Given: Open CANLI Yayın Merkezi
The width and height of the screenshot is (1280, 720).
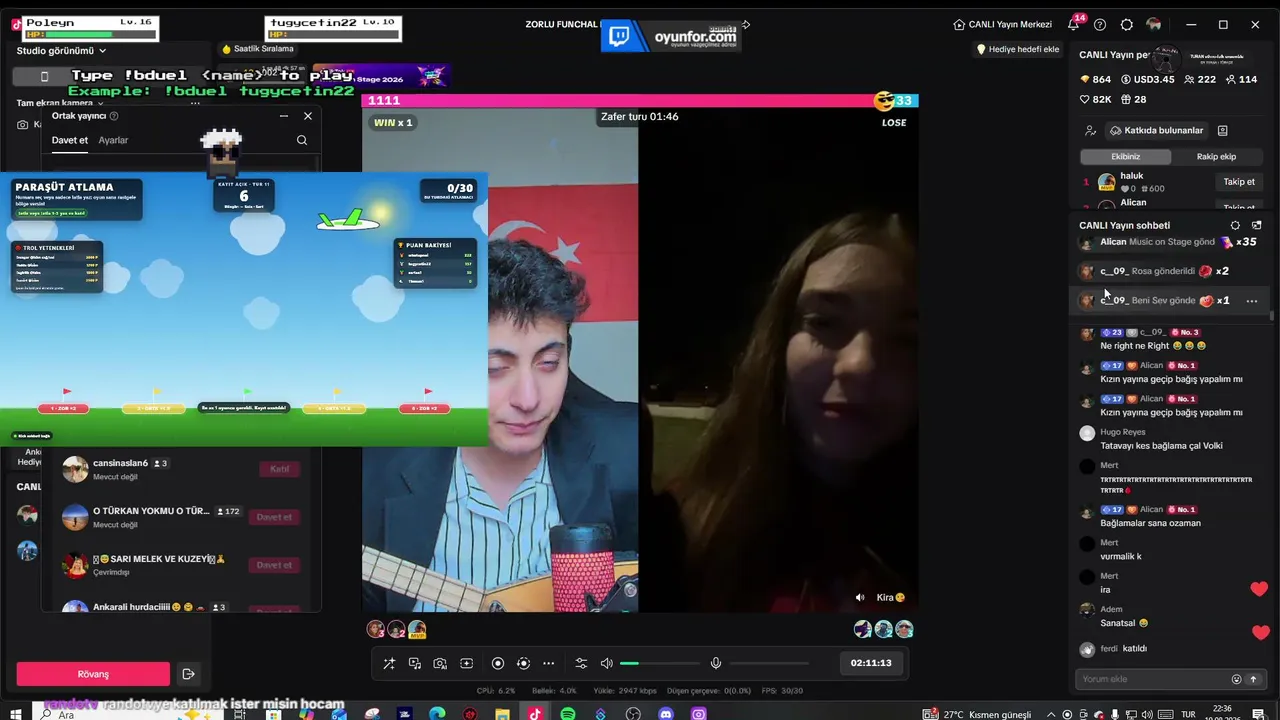Looking at the screenshot, I should (1003, 25).
